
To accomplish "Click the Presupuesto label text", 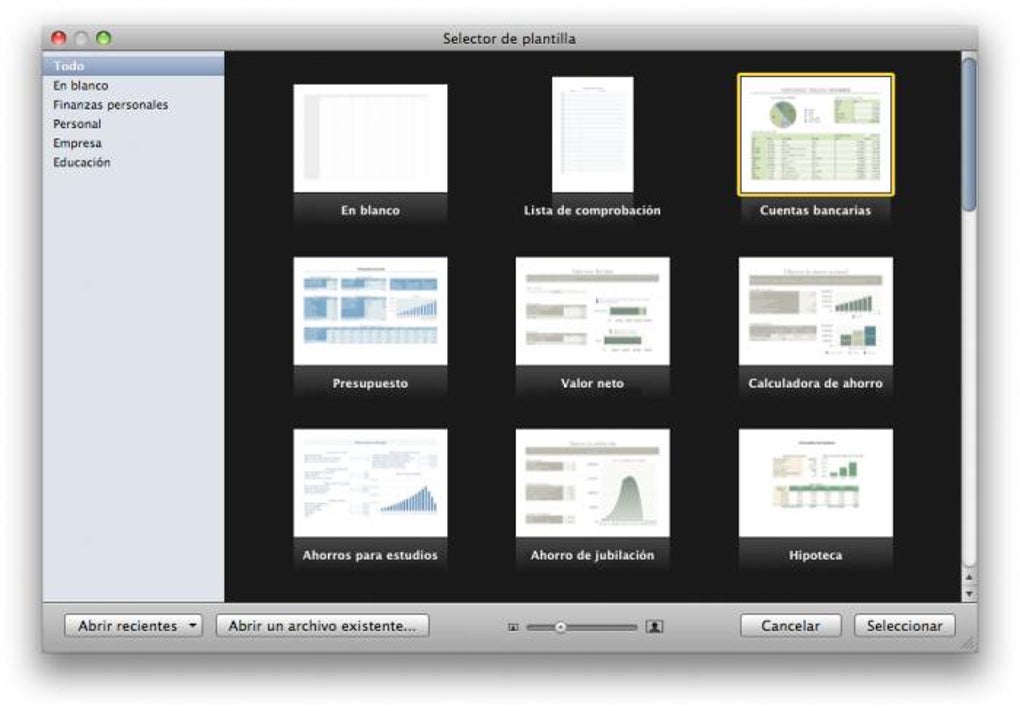I will coord(370,383).
